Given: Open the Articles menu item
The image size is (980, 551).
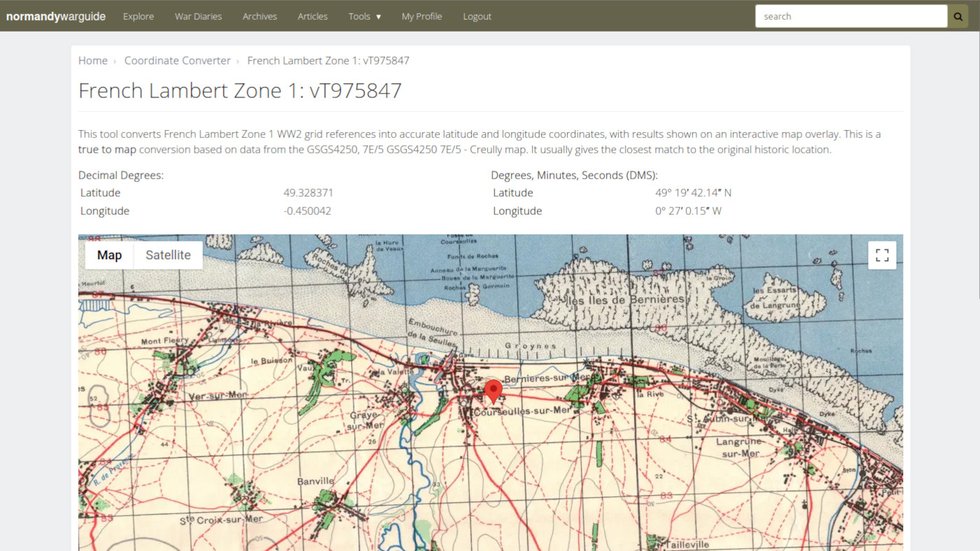Looking at the screenshot, I should [312, 16].
